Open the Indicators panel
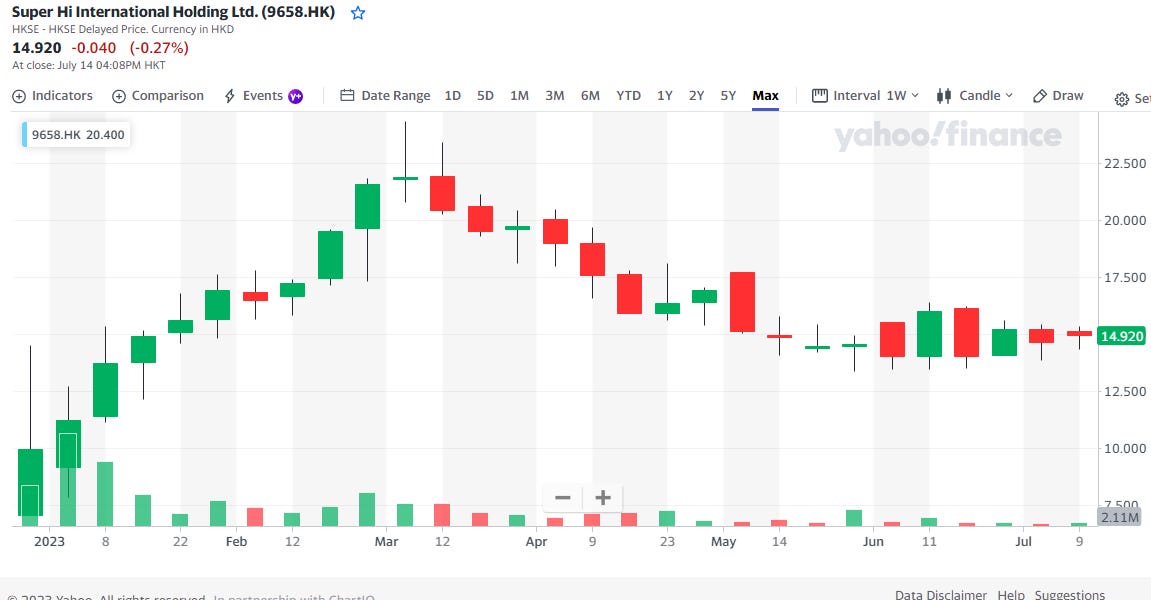This screenshot has width=1151, height=600. 52,95
